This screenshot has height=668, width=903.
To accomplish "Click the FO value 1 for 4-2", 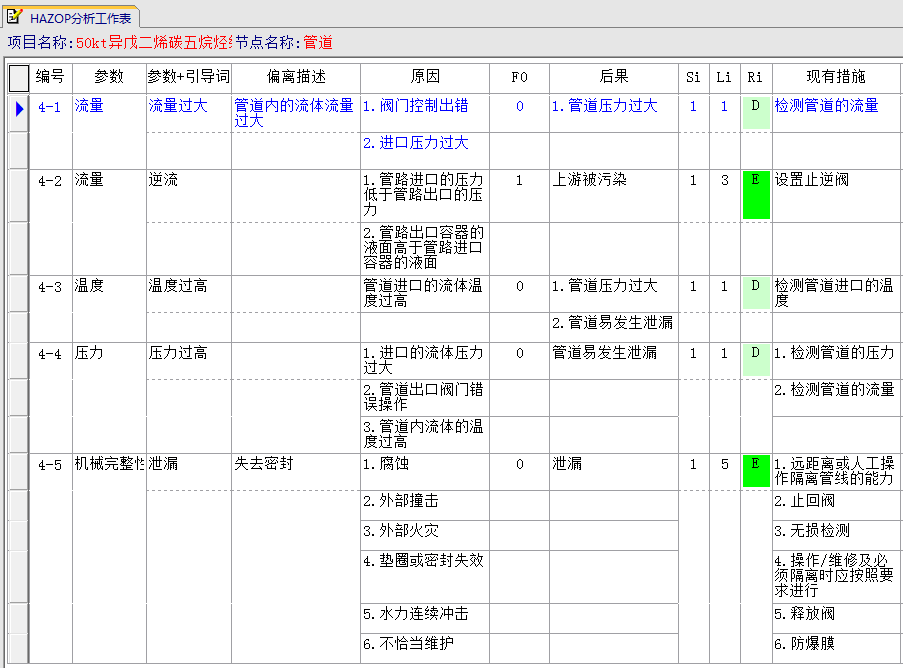I will (x=519, y=195).
